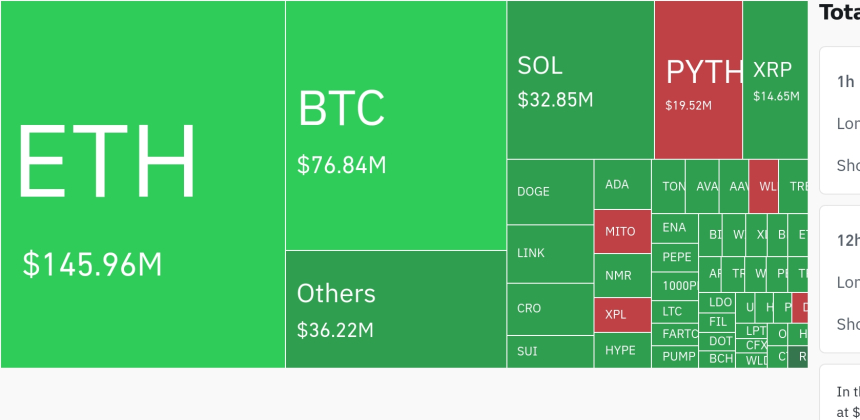Image resolution: width=860 pixels, height=420 pixels.
Task: Select the DOGE tile
Action: pos(549,191)
